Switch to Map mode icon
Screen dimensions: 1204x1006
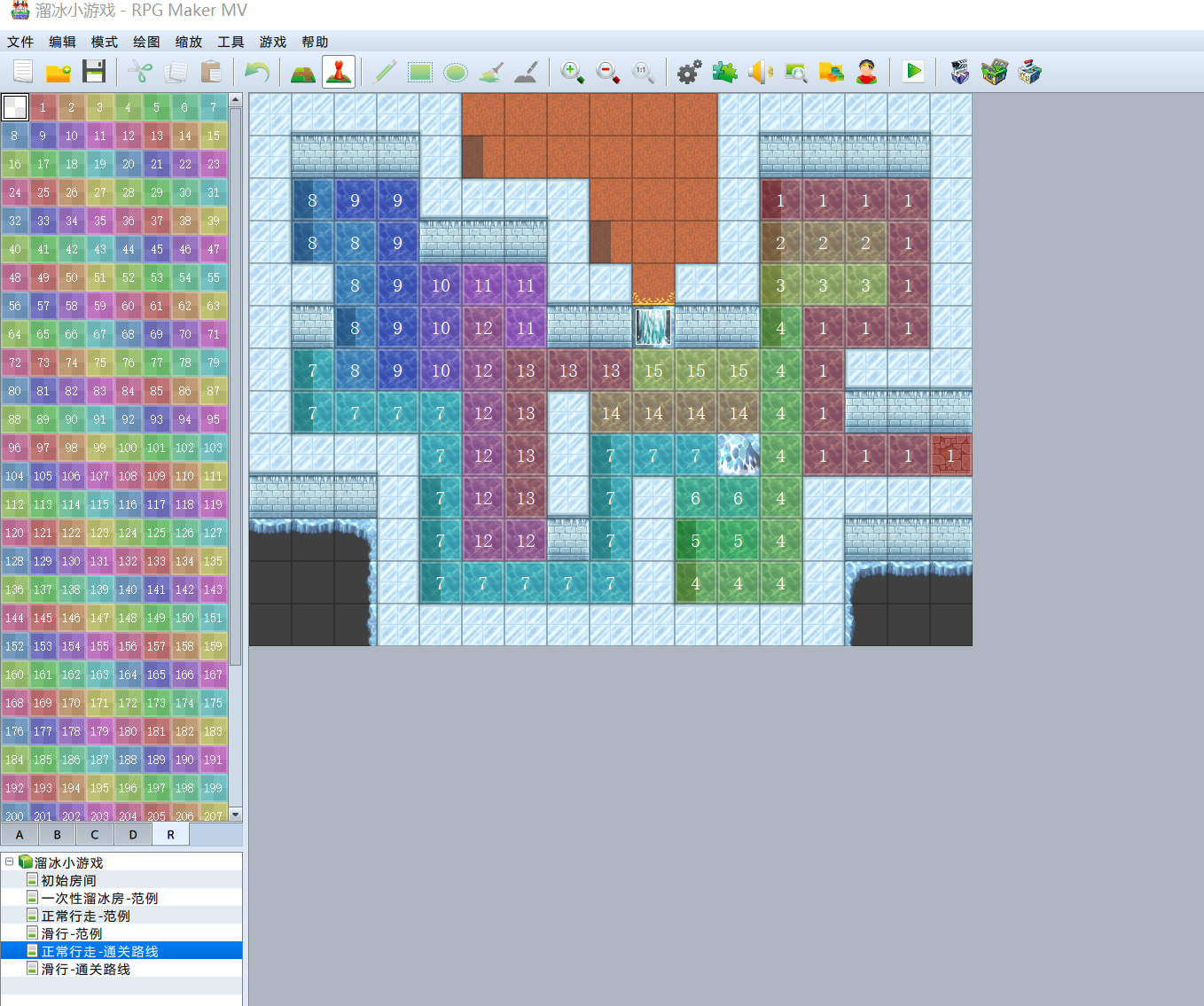click(x=303, y=72)
